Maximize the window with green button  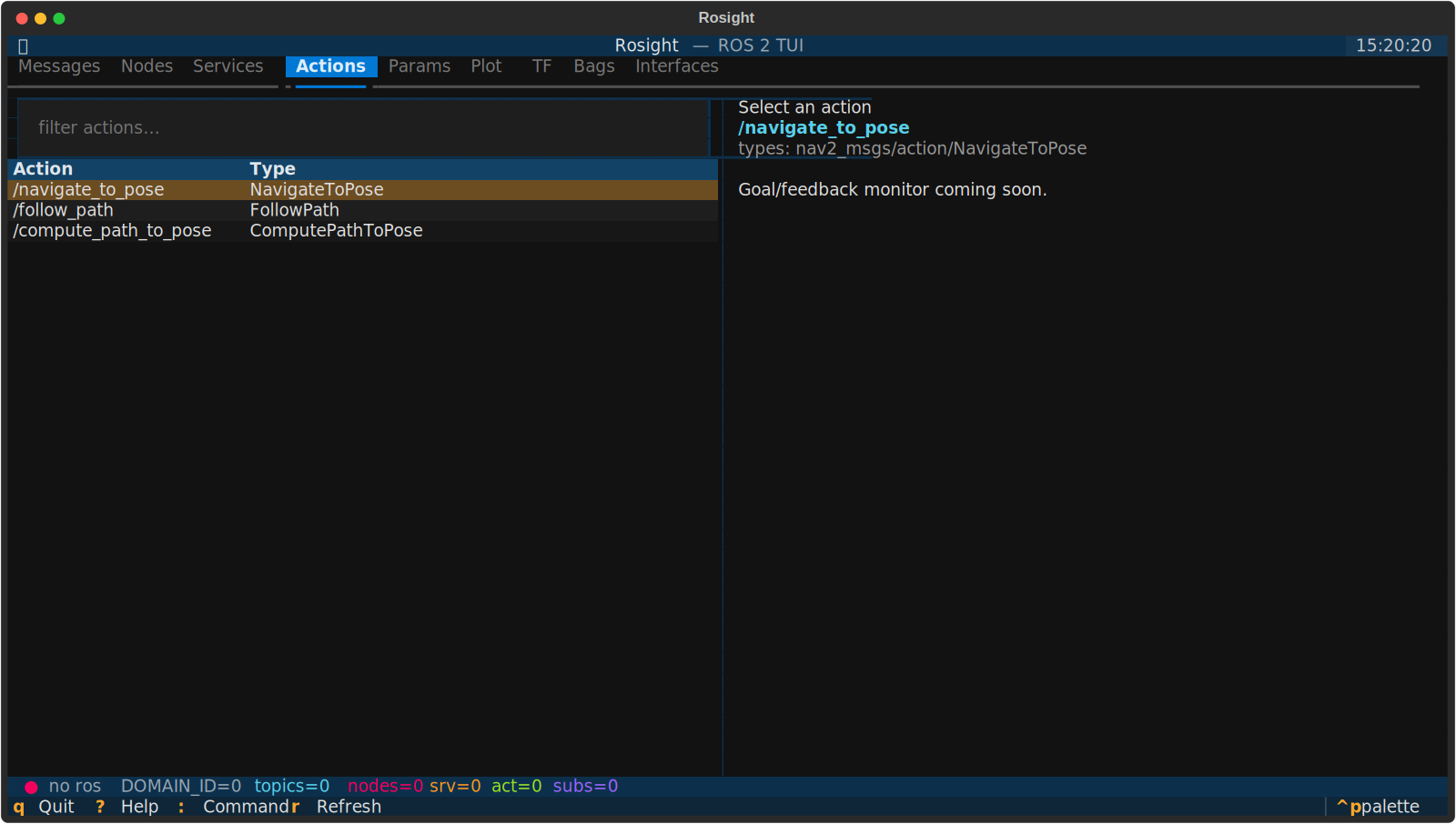[x=59, y=18]
